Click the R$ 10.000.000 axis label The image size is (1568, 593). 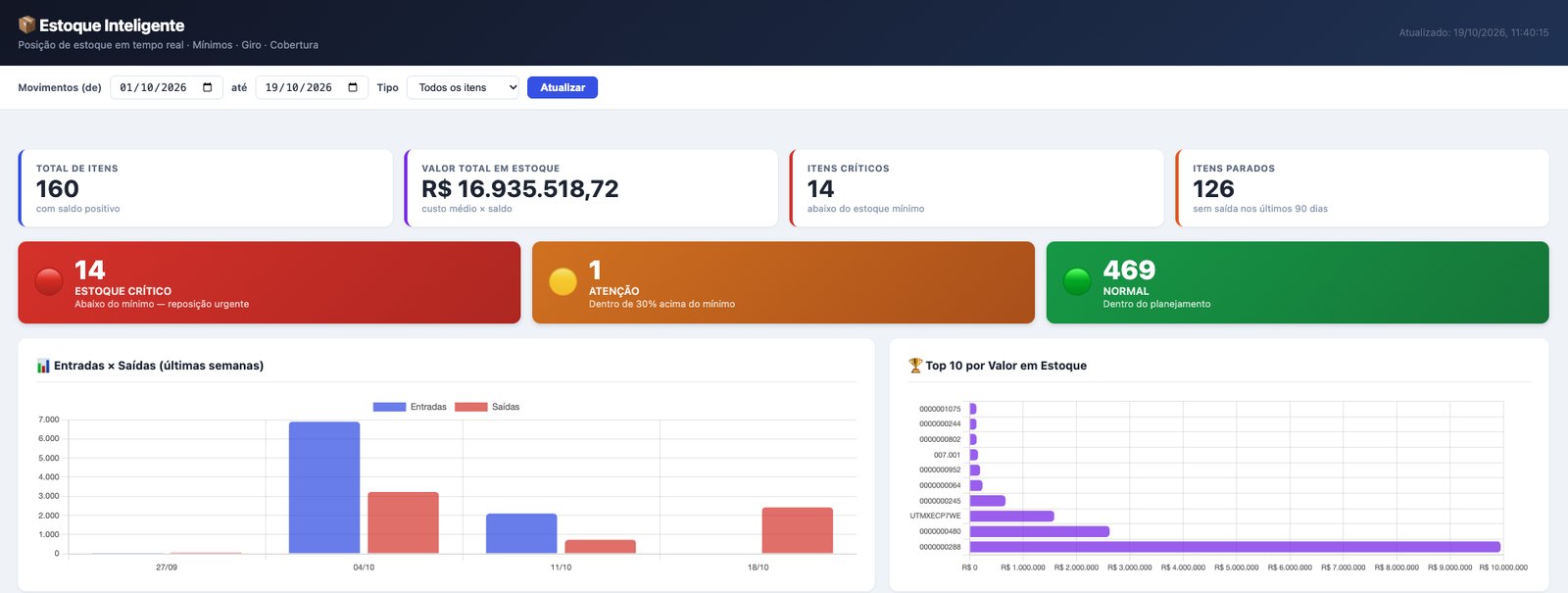pos(1503,568)
